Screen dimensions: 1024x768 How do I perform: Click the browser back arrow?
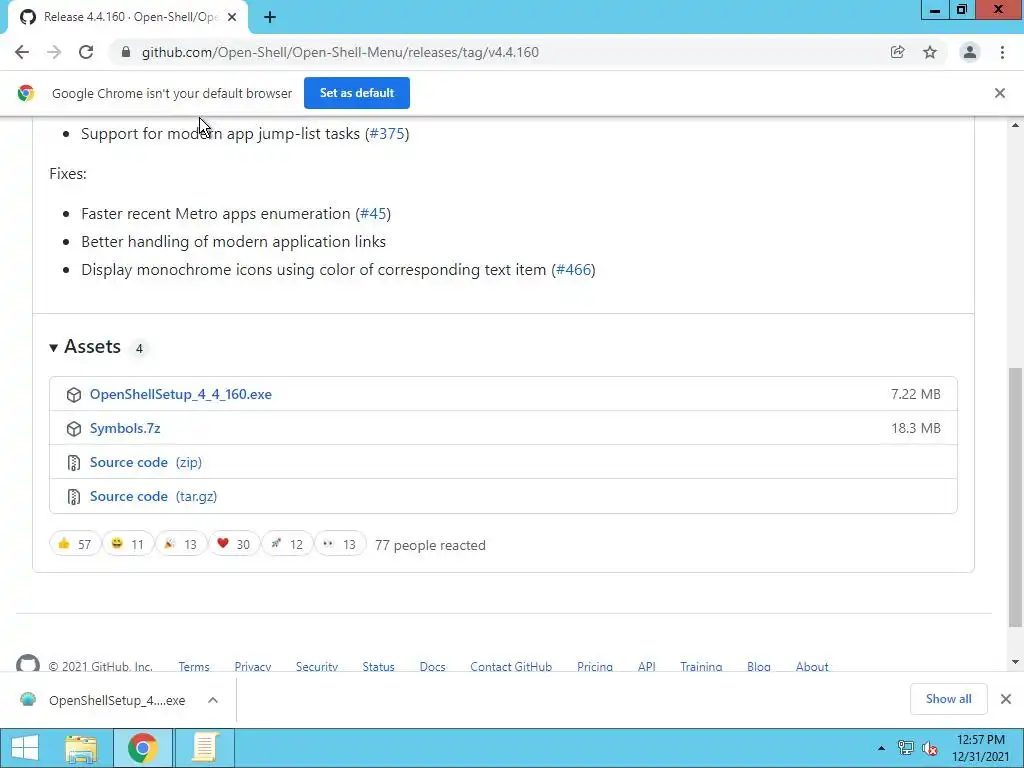click(22, 52)
